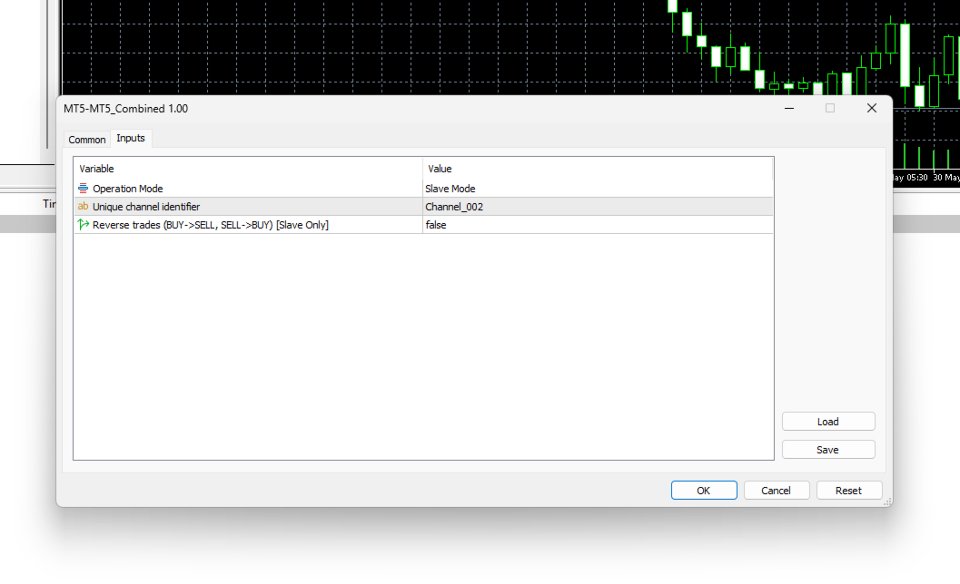Switch to the Inputs tab
960x584 pixels.
coord(130,139)
